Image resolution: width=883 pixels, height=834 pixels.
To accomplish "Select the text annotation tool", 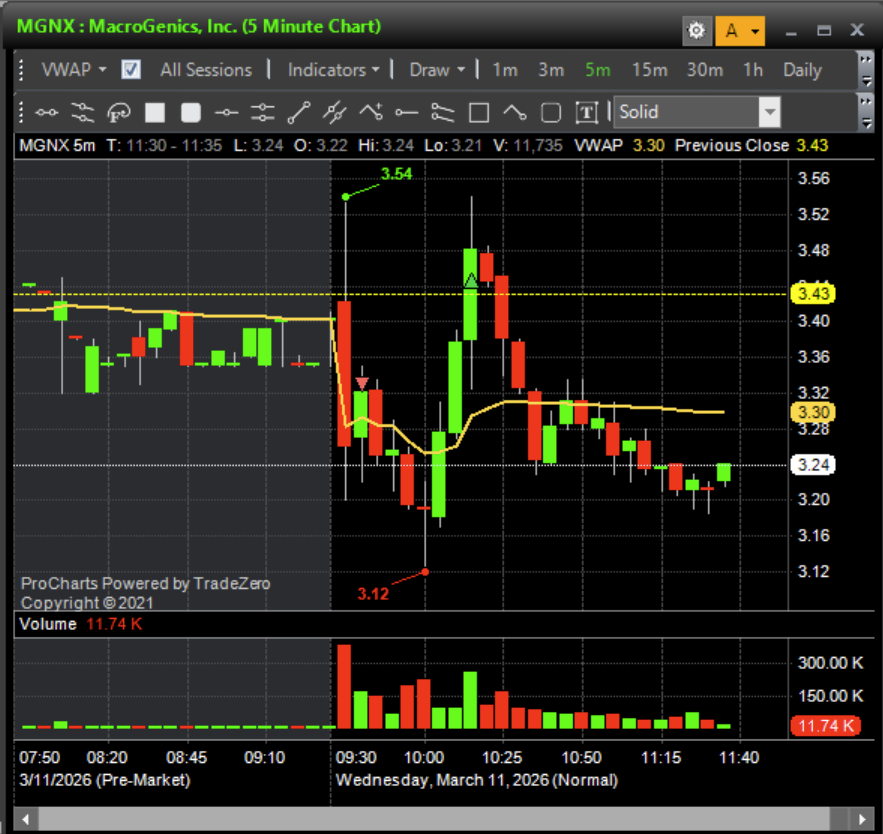I will tap(587, 113).
